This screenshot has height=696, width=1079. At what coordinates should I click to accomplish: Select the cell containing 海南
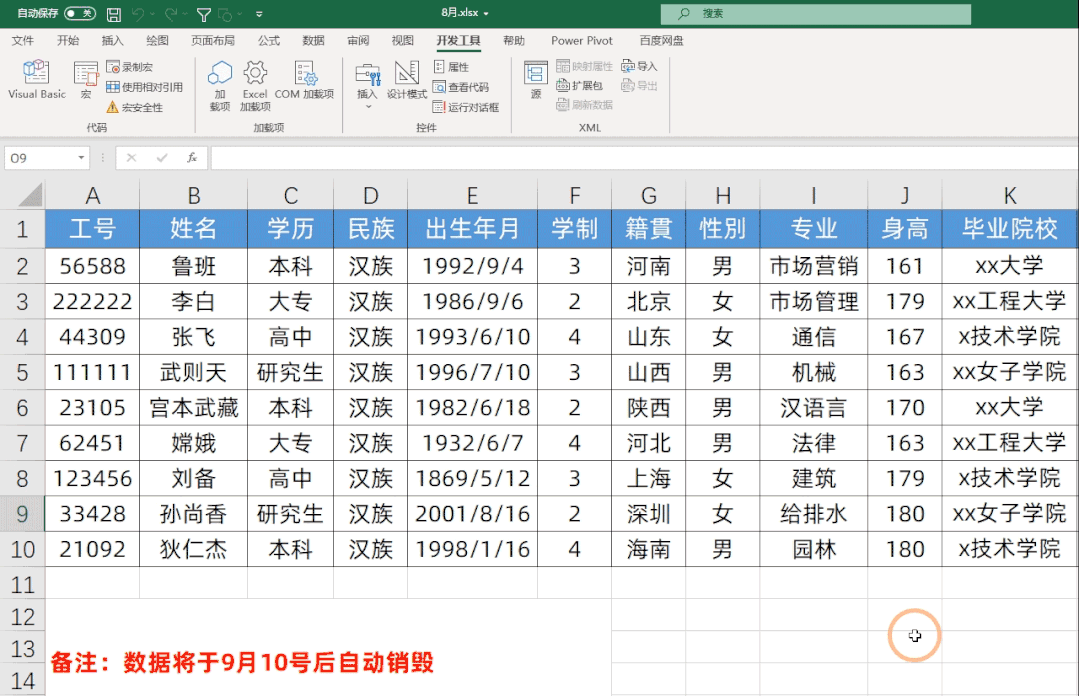[648, 549]
